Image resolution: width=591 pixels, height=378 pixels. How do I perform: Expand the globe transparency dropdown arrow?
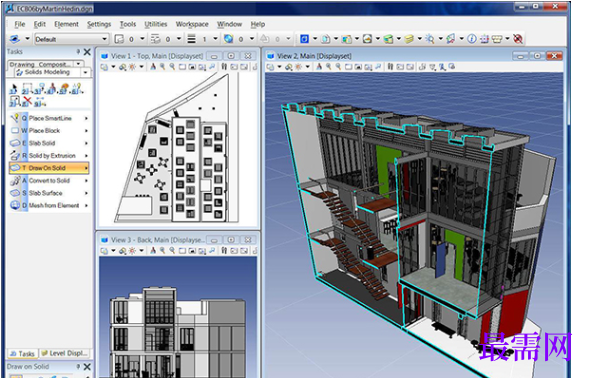point(252,38)
